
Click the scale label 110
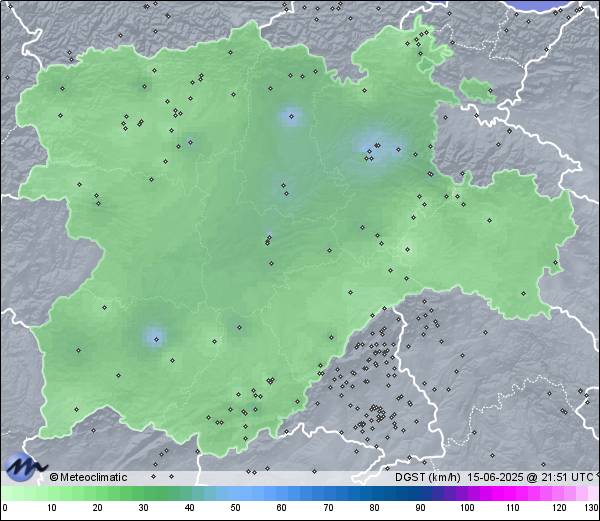pos(513,508)
